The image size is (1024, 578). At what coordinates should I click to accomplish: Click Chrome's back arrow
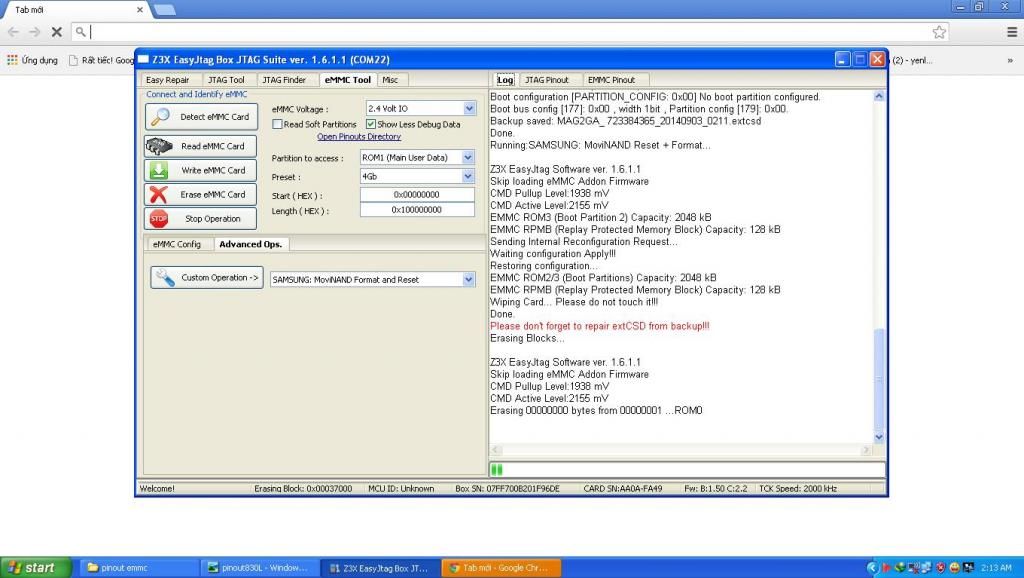(x=14, y=31)
